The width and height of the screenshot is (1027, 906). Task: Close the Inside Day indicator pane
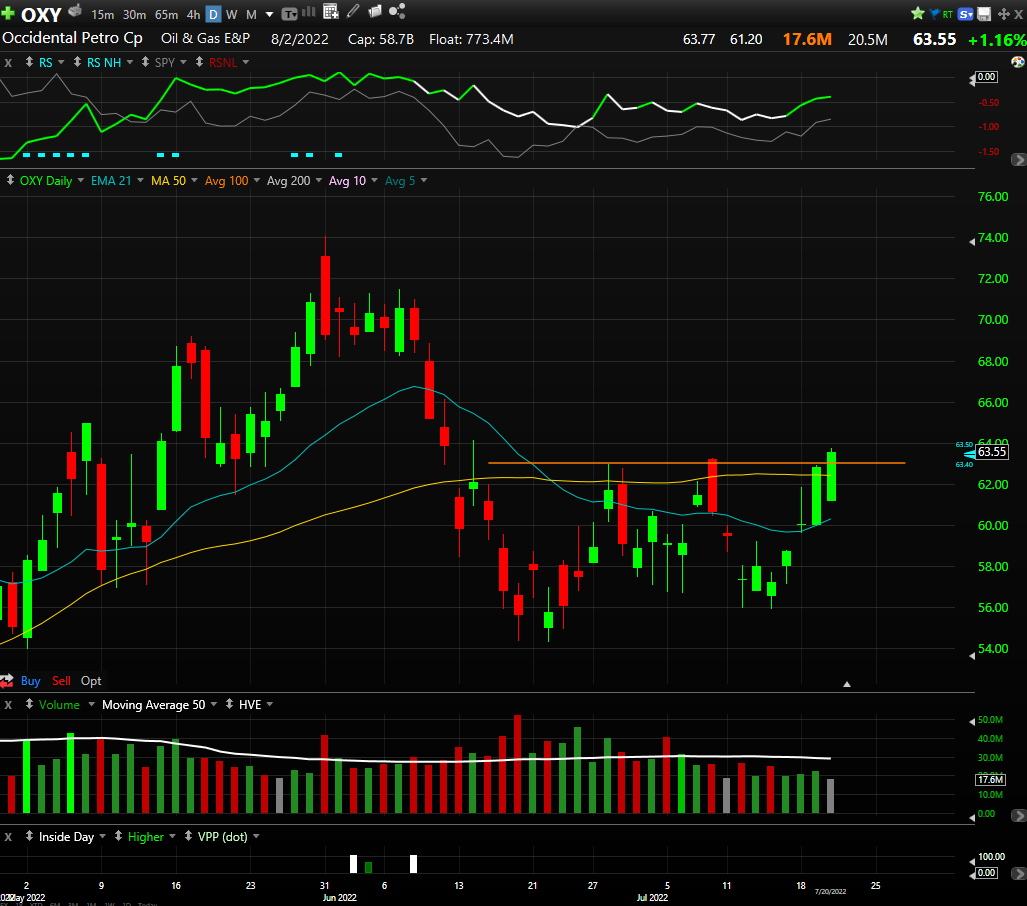pyautogui.click(x=8, y=837)
